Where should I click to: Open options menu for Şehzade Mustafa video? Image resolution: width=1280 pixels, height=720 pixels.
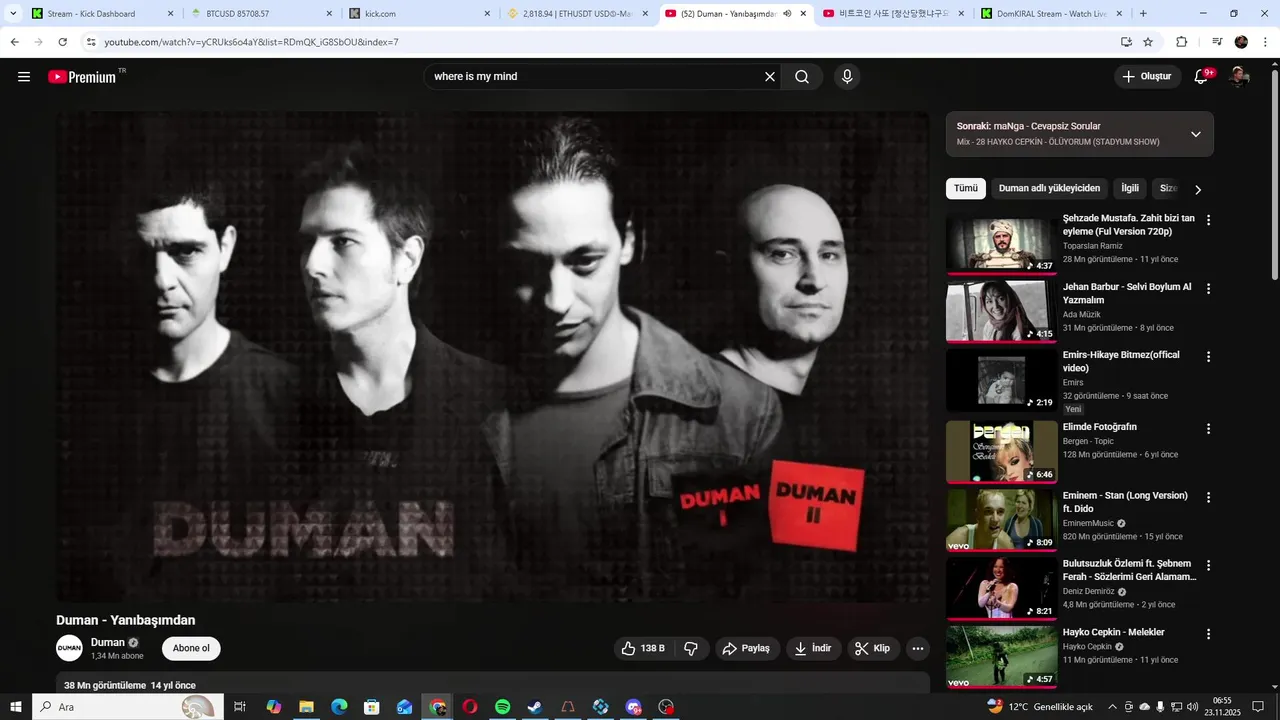tap(1208, 220)
